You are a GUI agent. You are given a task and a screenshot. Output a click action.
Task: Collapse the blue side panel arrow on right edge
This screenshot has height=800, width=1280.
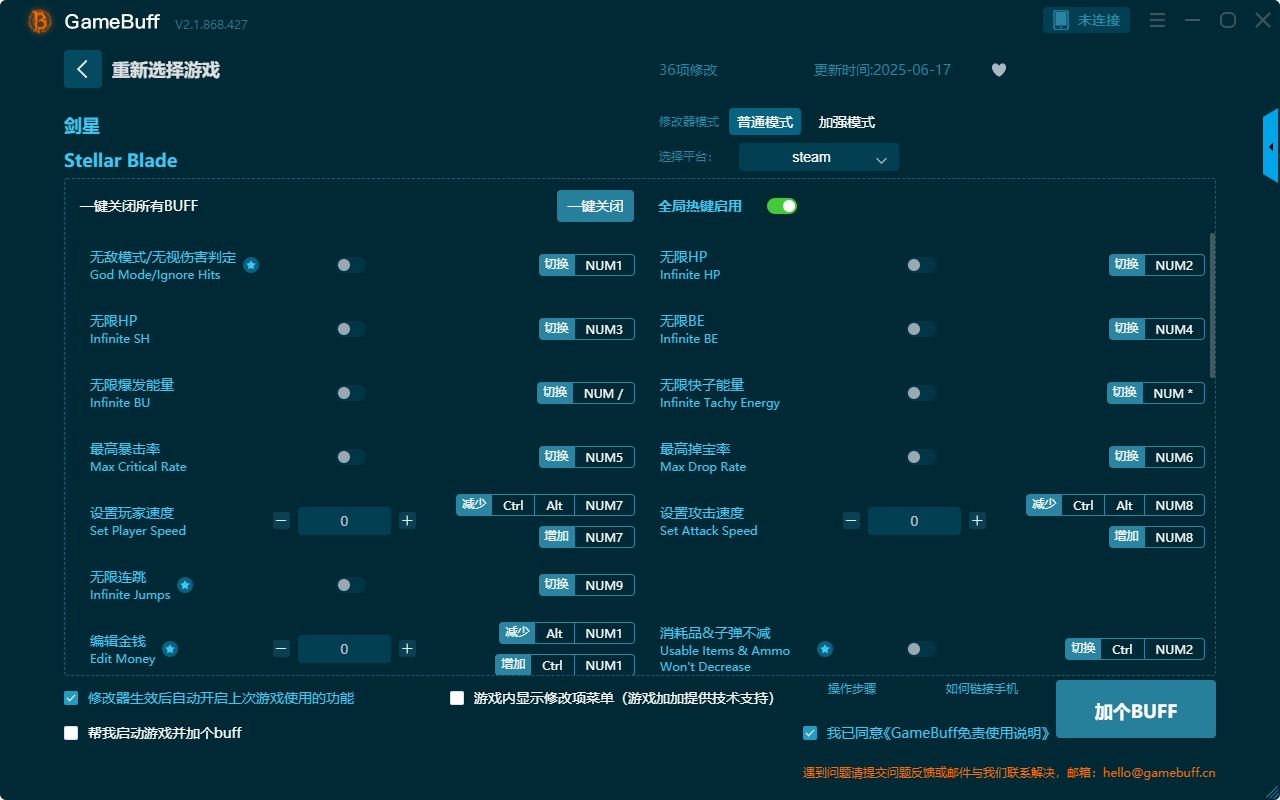point(1271,145)
